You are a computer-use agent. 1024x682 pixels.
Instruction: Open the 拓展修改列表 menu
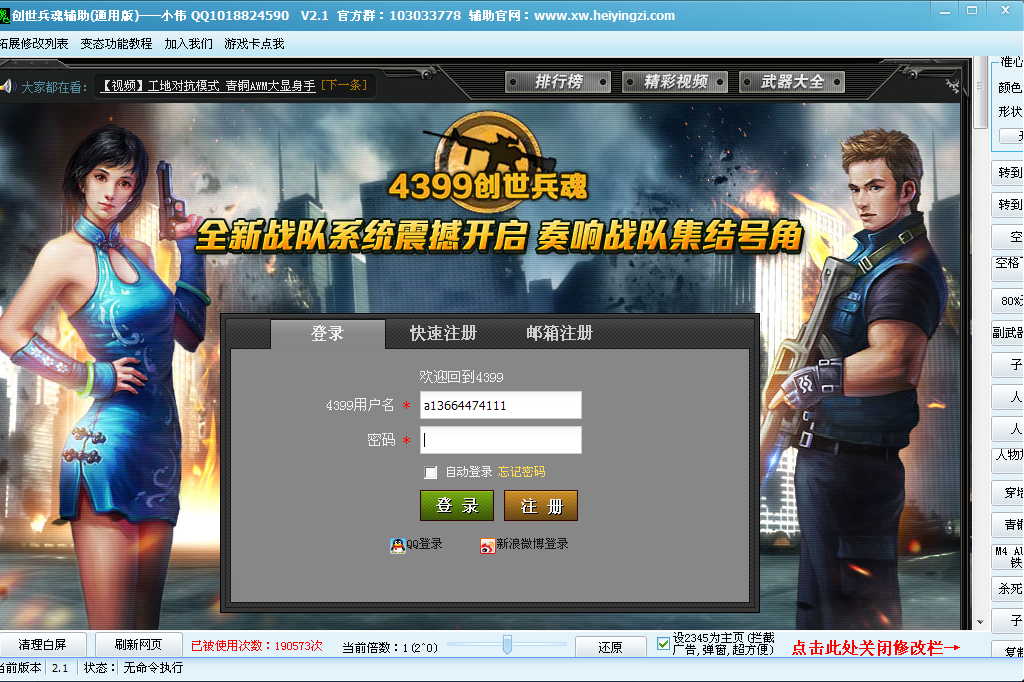pyautogui.click(x=34, y=44)
